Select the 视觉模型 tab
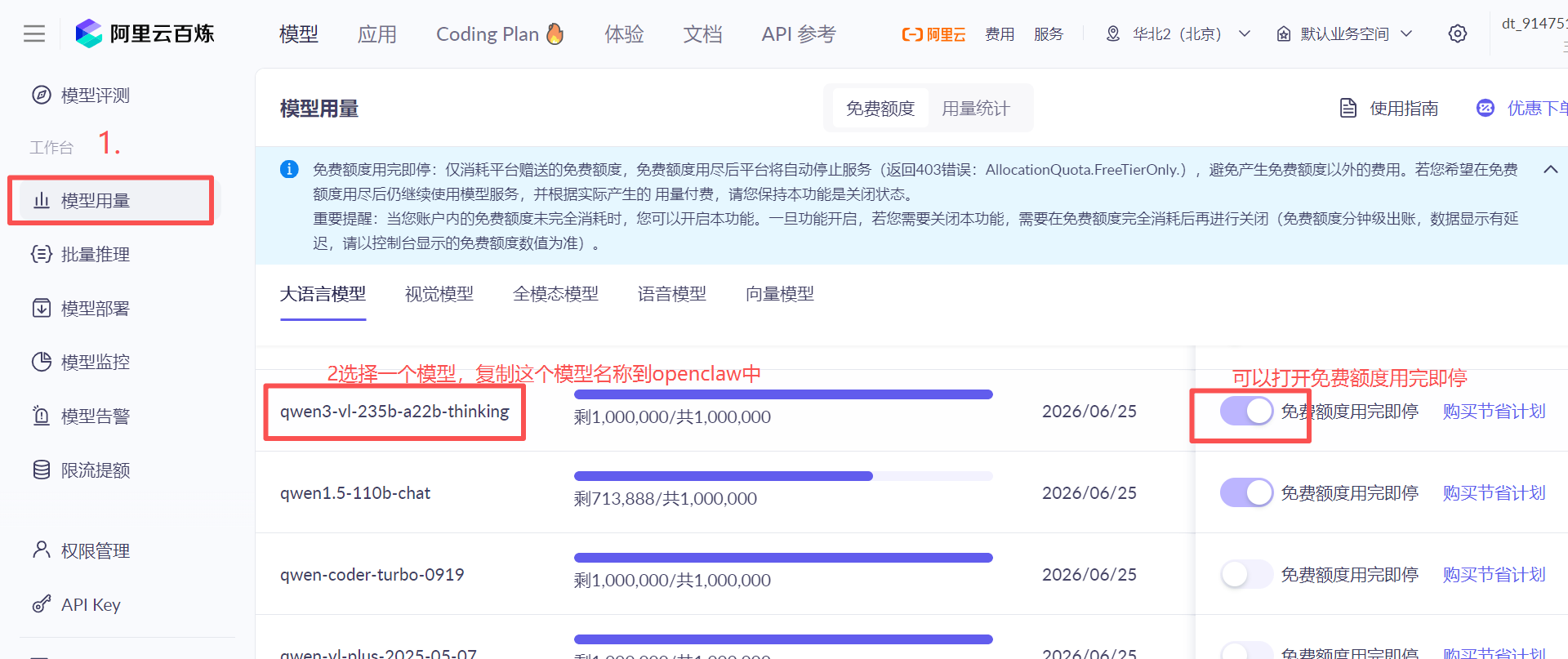1568x659 pixels. (x=439, y=294)
